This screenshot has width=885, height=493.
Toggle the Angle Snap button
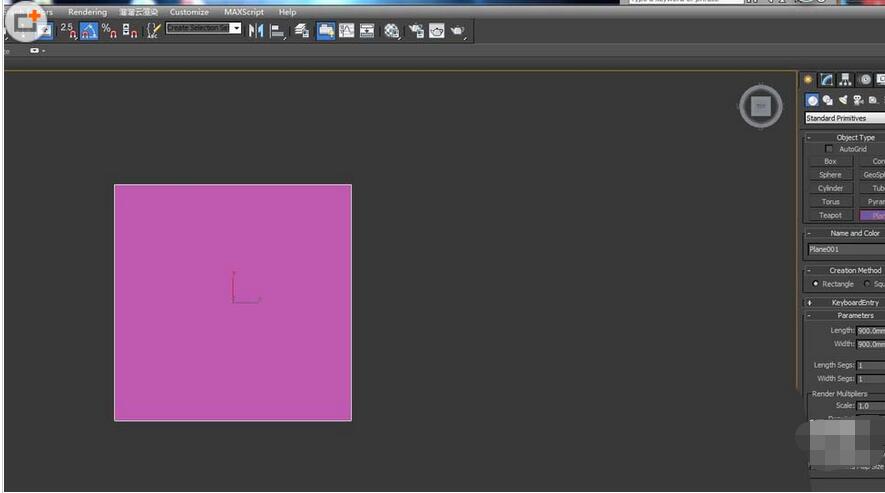pyautogui.click(x=89, y=30)
